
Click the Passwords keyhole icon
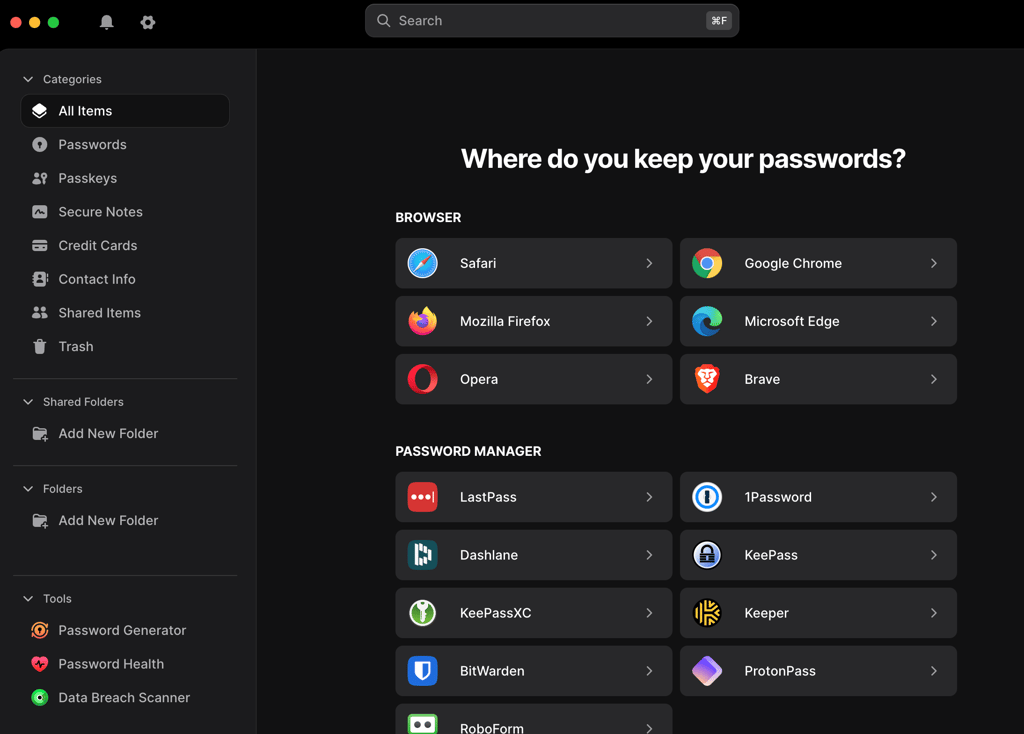tap(40, 144)
